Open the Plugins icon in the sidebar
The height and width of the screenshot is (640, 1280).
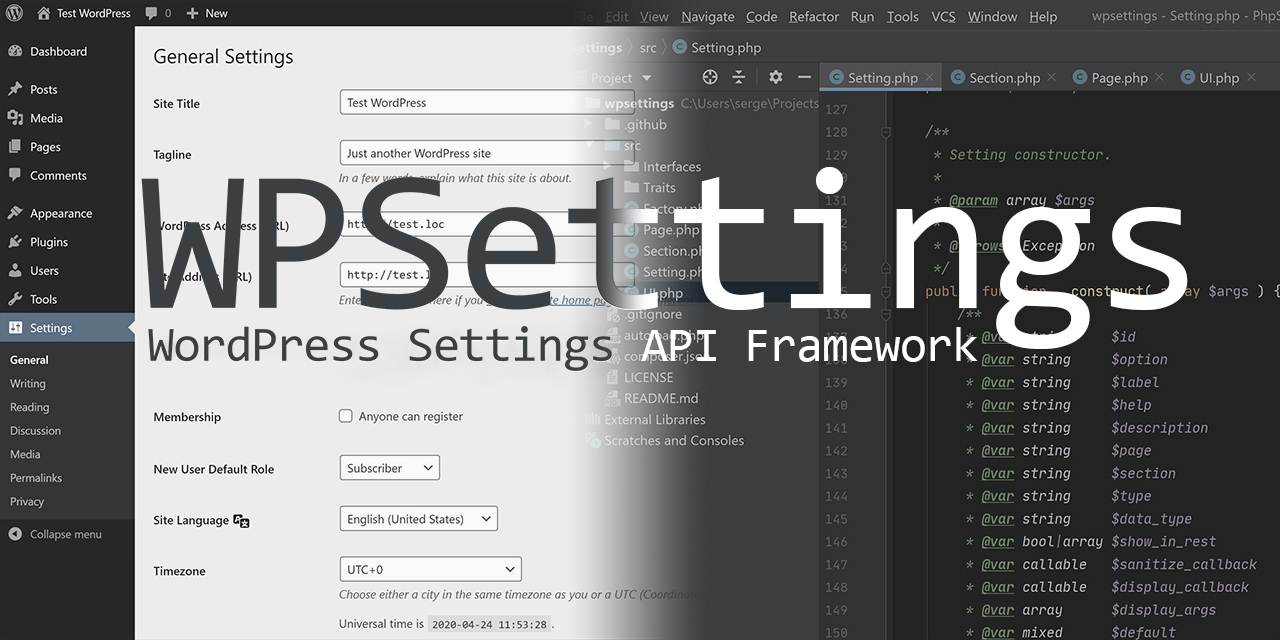16,241
